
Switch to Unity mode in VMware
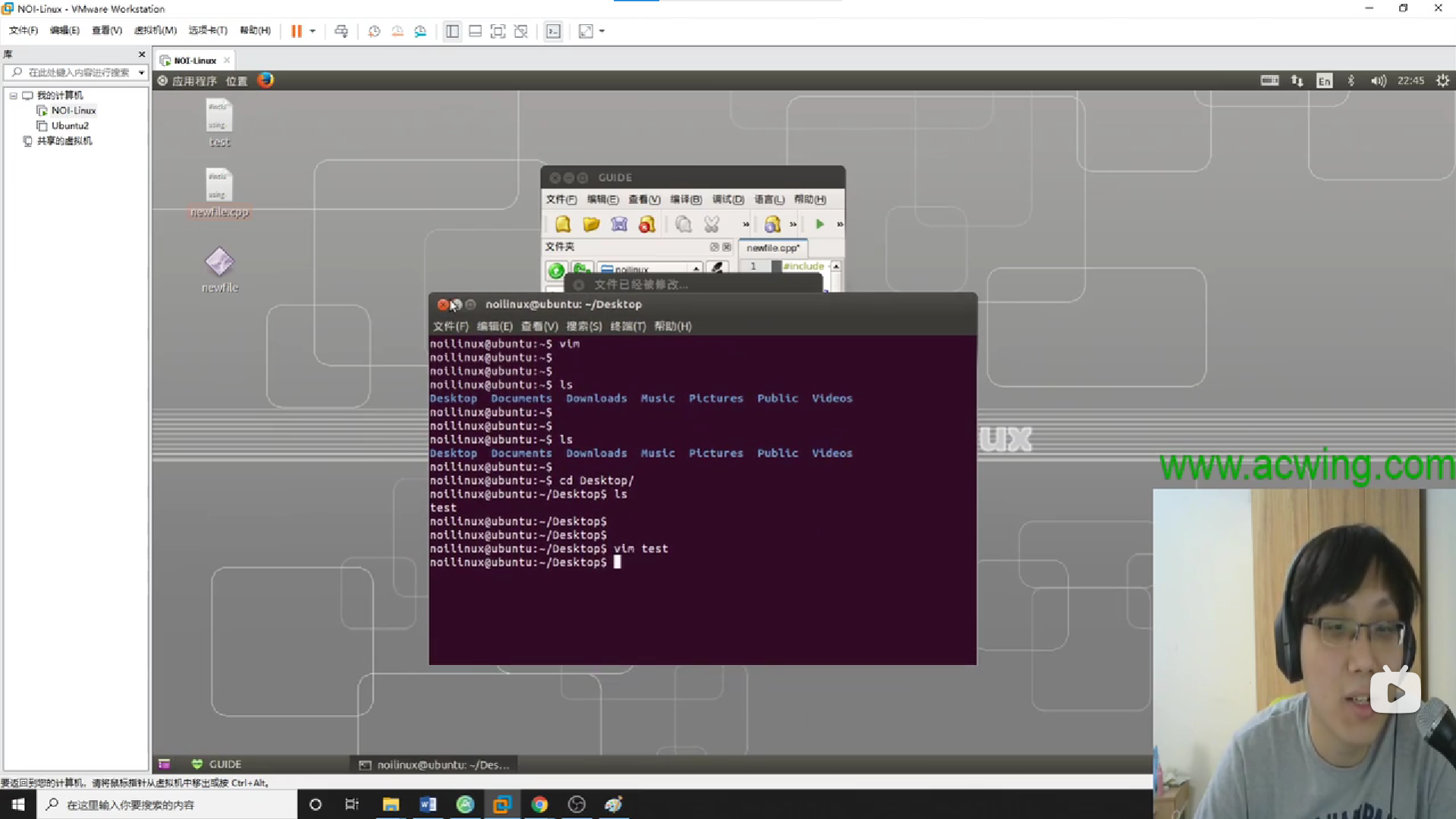coord(520,31)
